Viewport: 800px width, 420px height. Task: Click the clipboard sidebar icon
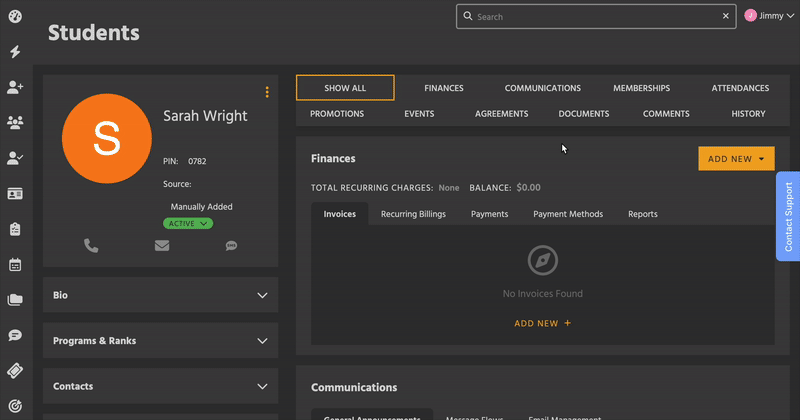coord(15,229)
